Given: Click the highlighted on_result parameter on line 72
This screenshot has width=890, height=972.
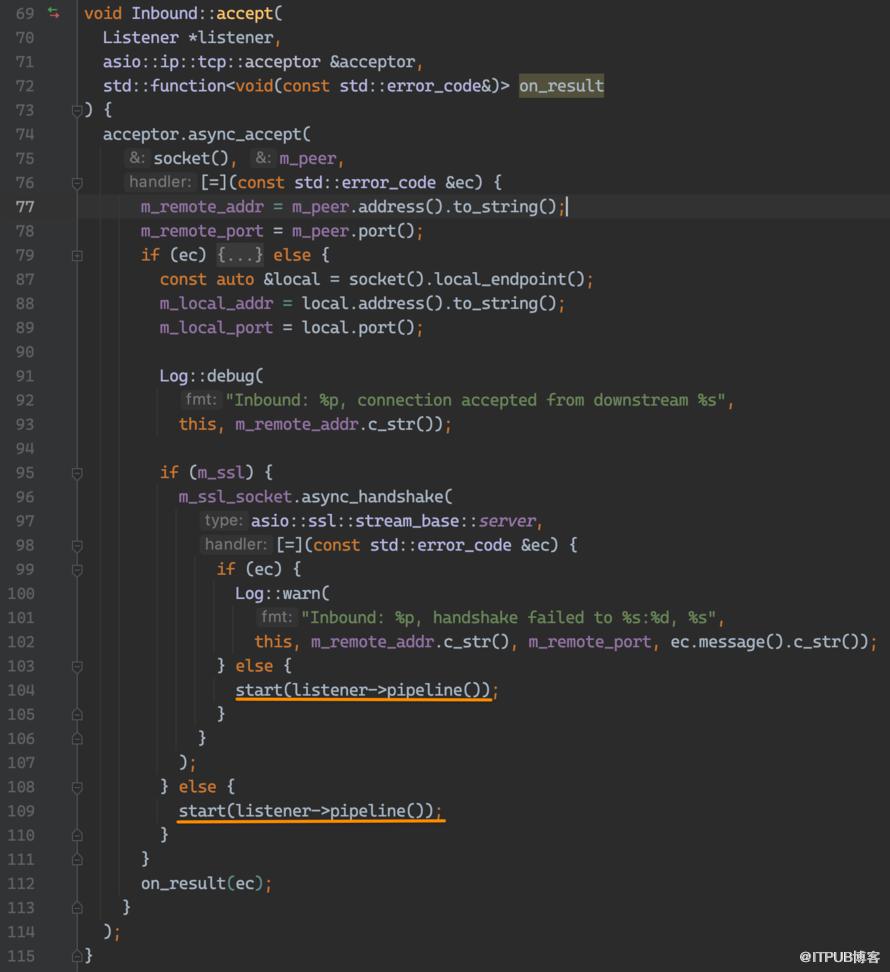Looking at the screenshot, I should (x=562, y=86).
